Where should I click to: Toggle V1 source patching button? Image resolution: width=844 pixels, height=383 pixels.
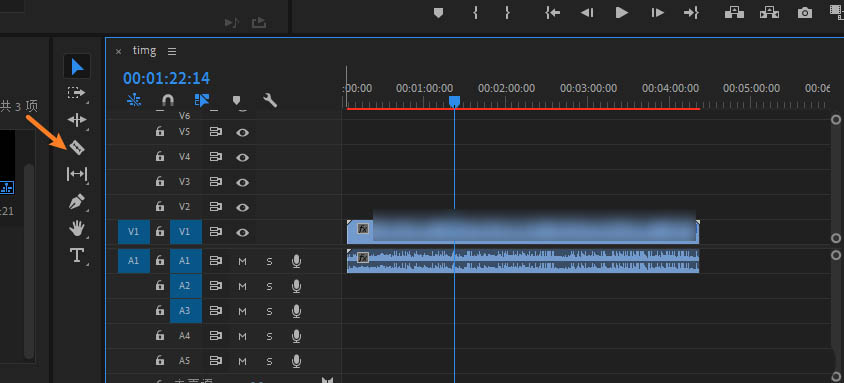pyautogui.click(x=133, y=232)
